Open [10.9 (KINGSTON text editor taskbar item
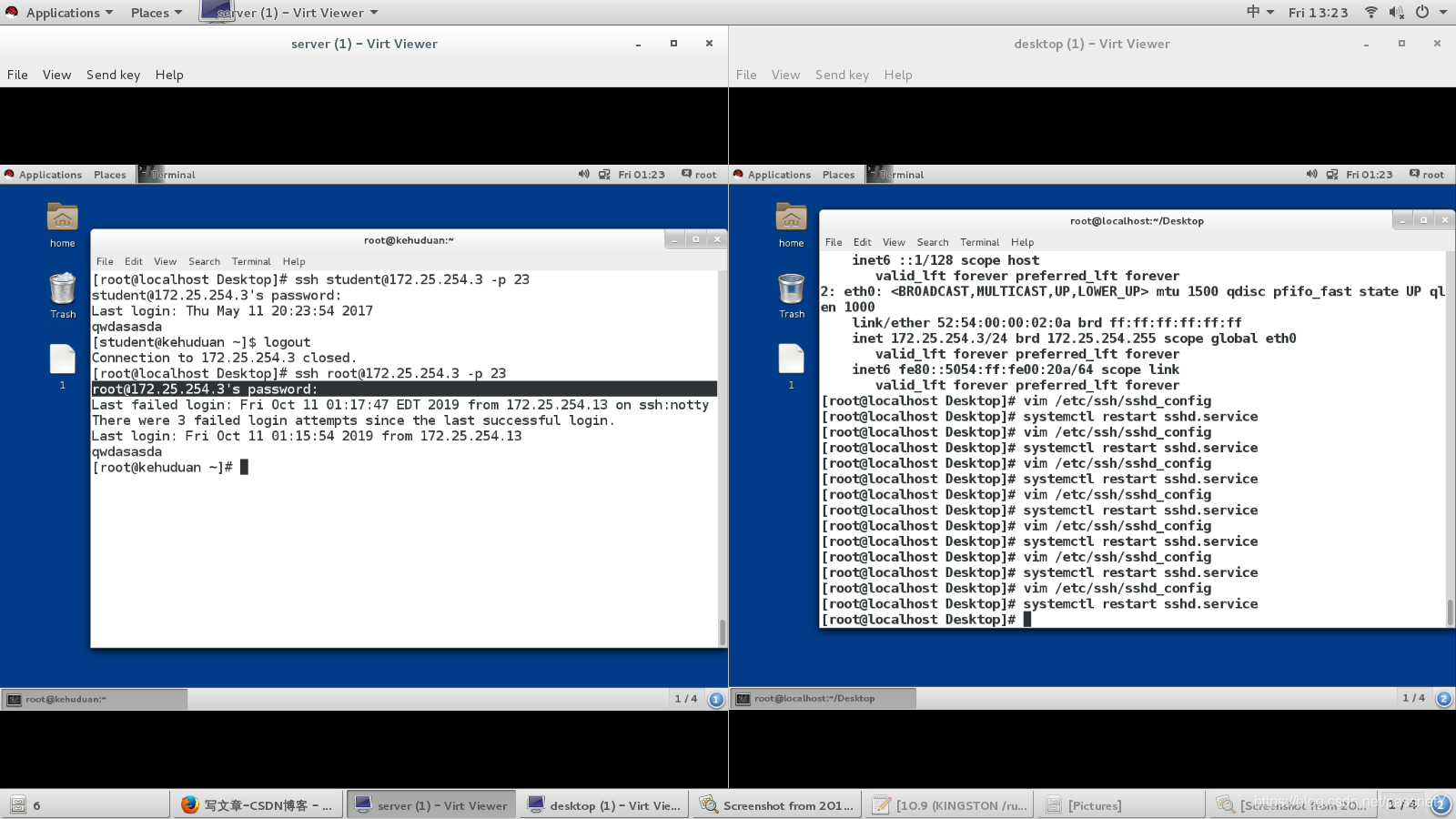Image resolution: width=1456 pixels, height=819 pixels. point(950,805)
